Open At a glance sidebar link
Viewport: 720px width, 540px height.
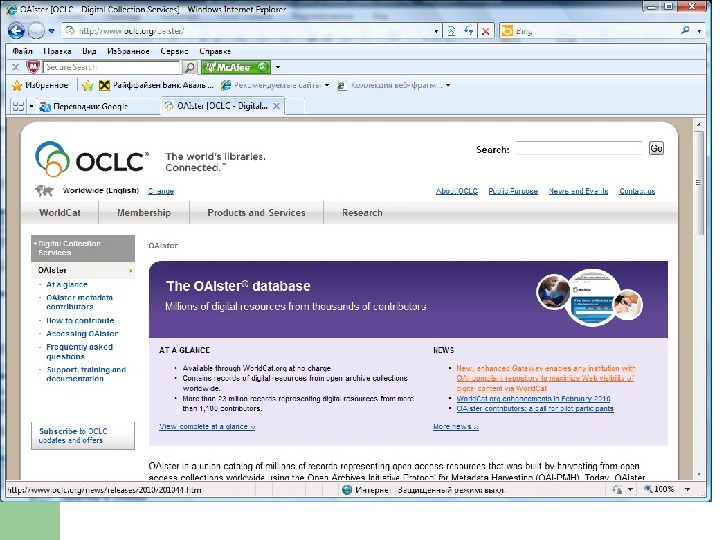pos(67,285)
